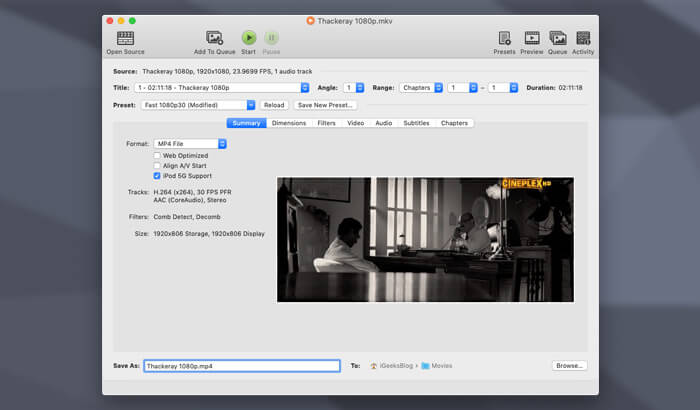The width and height of the screenshot is (700, 410).
Task: Uncheck iPod 5G Support
Action: pos(157,176)
